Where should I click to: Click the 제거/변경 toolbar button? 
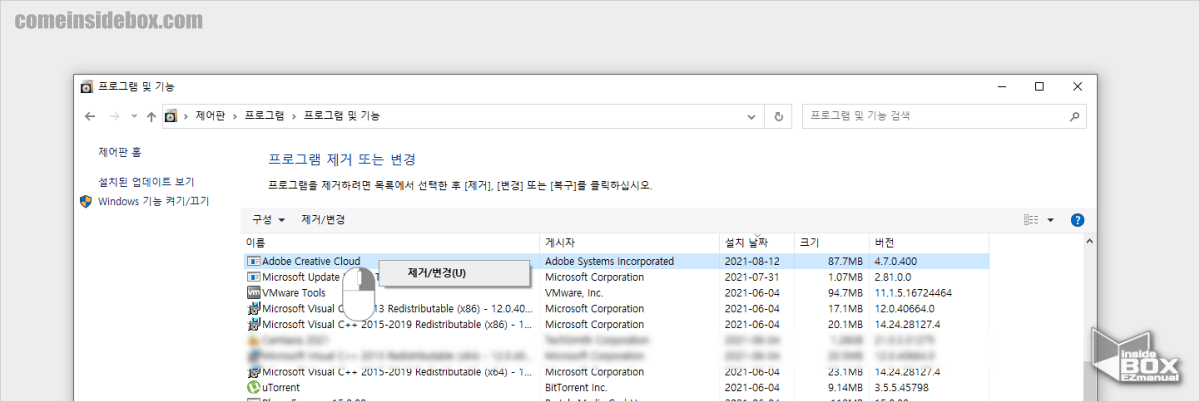coord(323,220)
